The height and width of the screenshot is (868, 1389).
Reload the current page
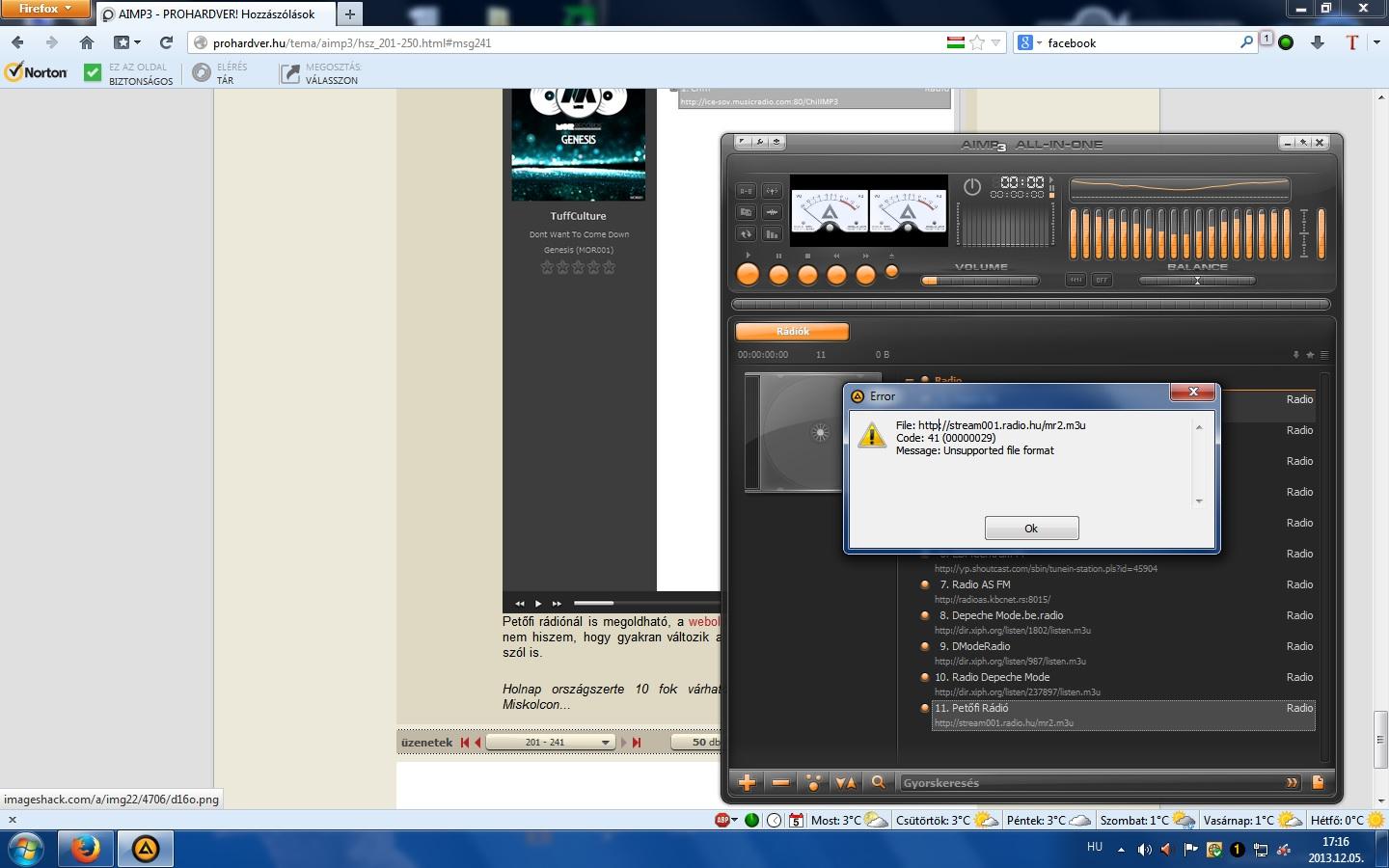166,42
